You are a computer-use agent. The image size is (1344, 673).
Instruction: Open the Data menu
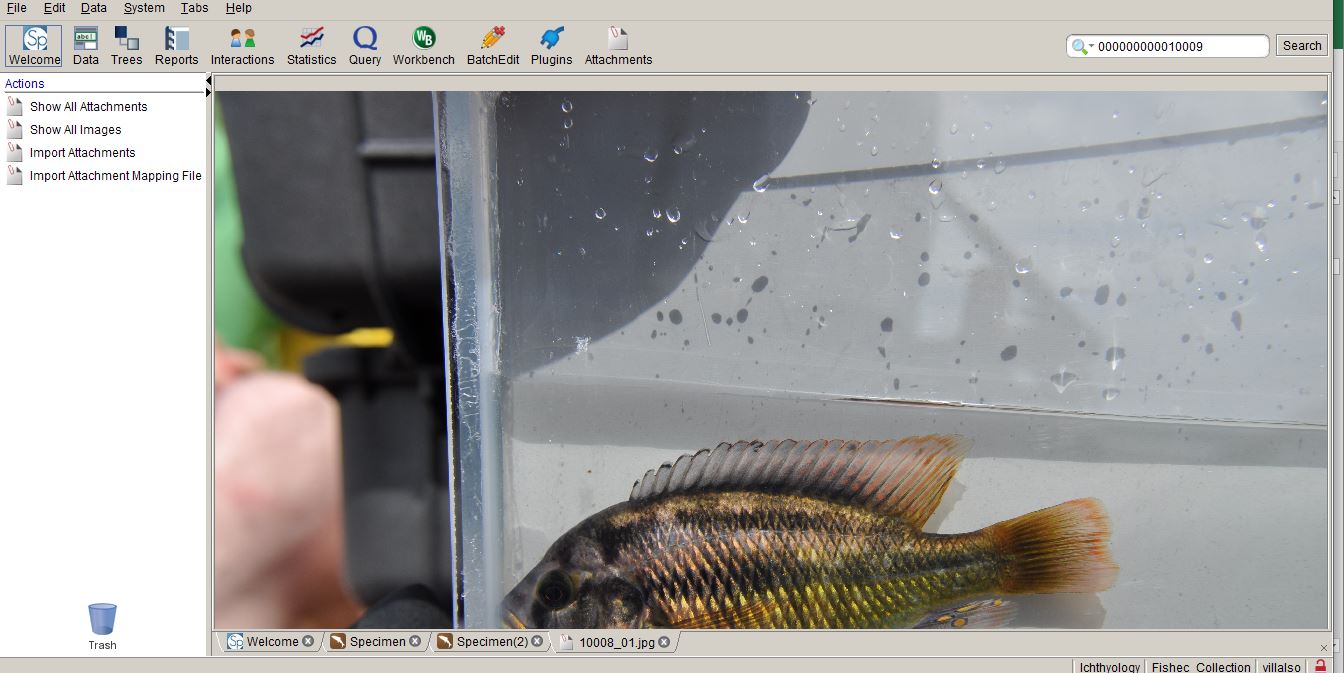click(x=94, y=8)
